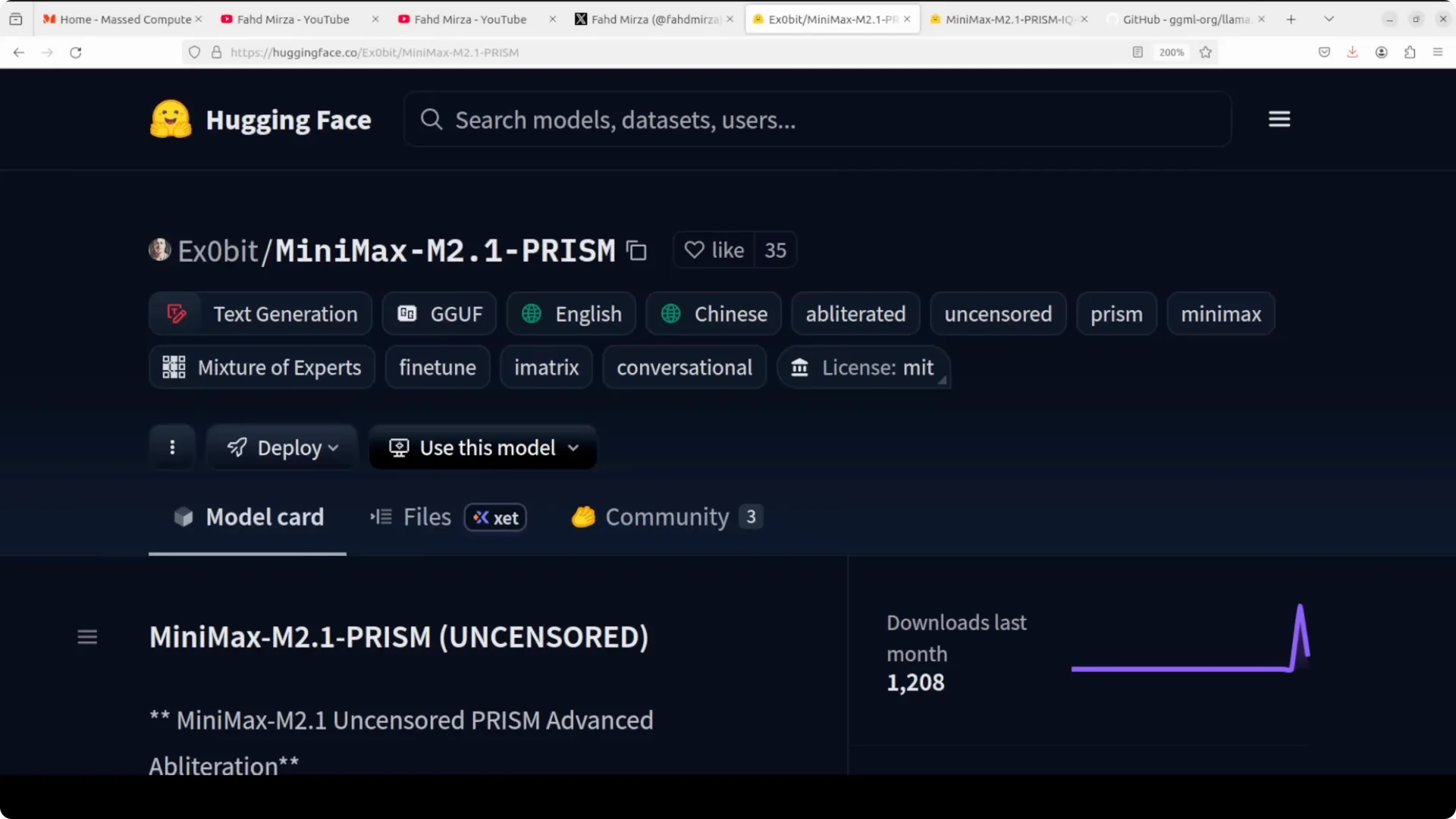Open the three-dot options menu
The image size is (1456, 819).
[172, 447]
